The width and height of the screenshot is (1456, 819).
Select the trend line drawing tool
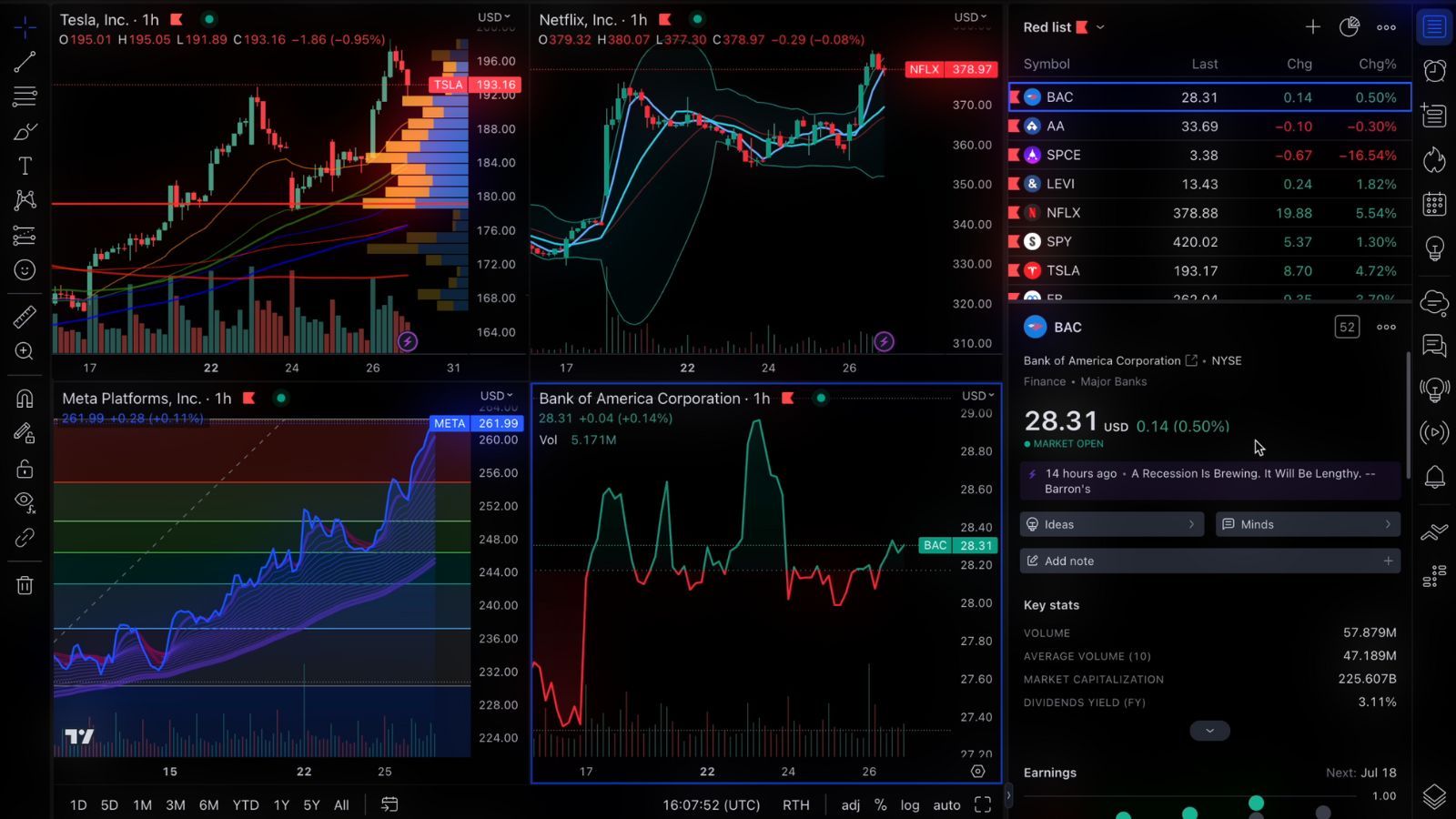click(x=25, y=62)
